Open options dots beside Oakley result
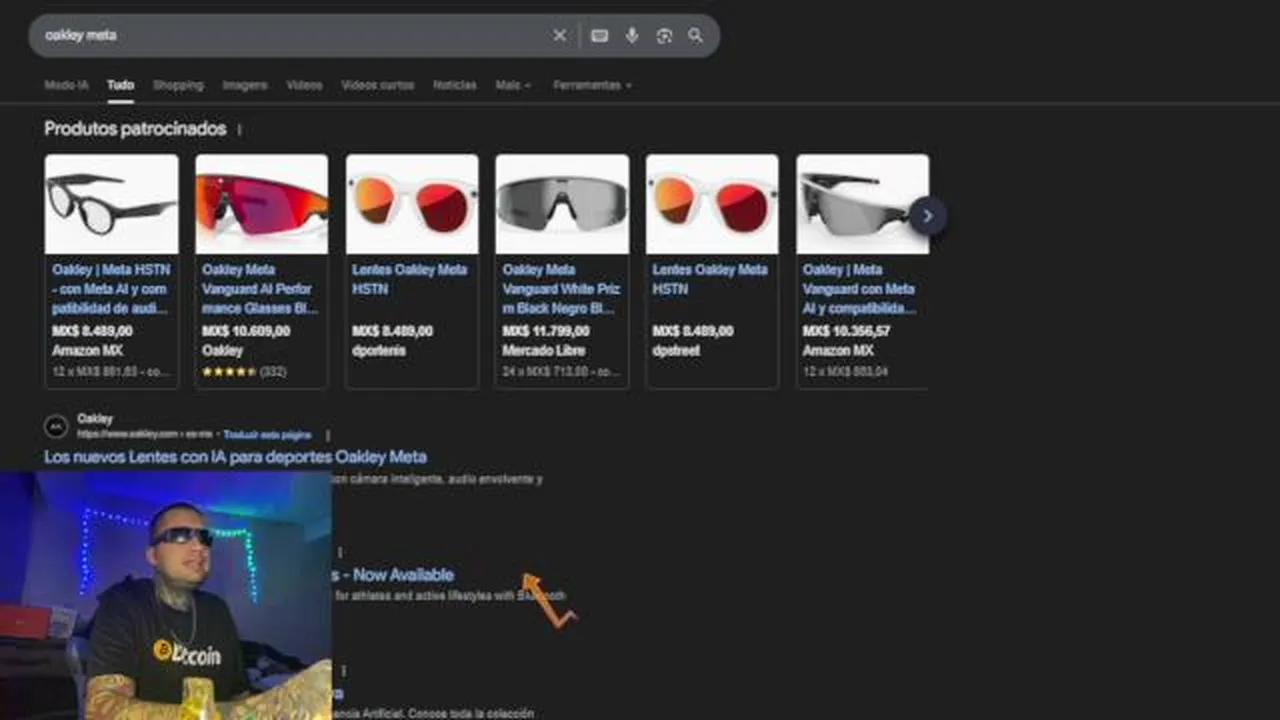 pyautogui.click(x=328, y=435)
